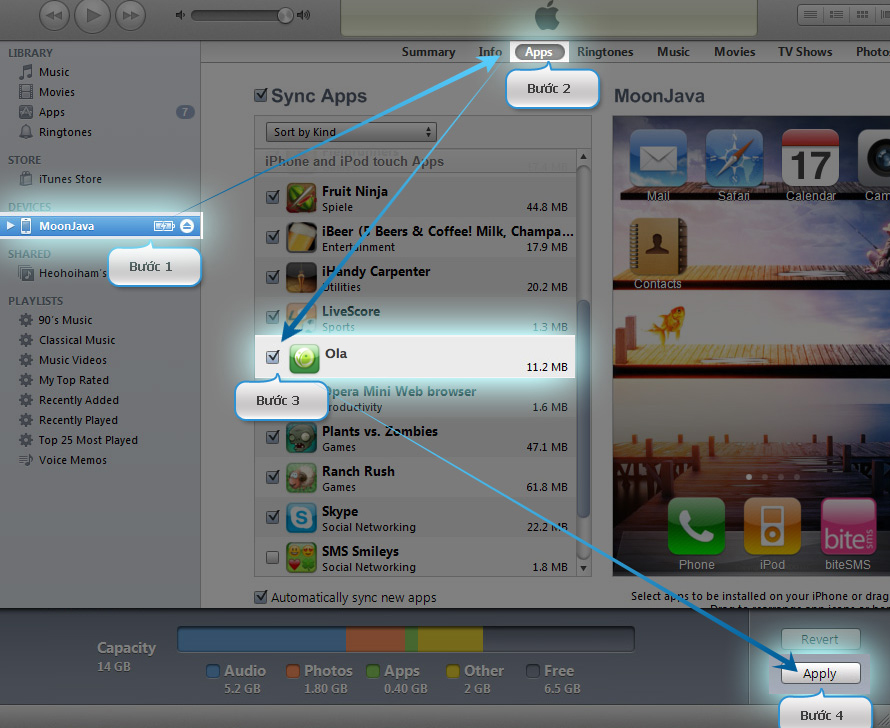The height and width of the screenshot is (728, 890).
Task: Switch to the Movies tab
Action: 734,52
